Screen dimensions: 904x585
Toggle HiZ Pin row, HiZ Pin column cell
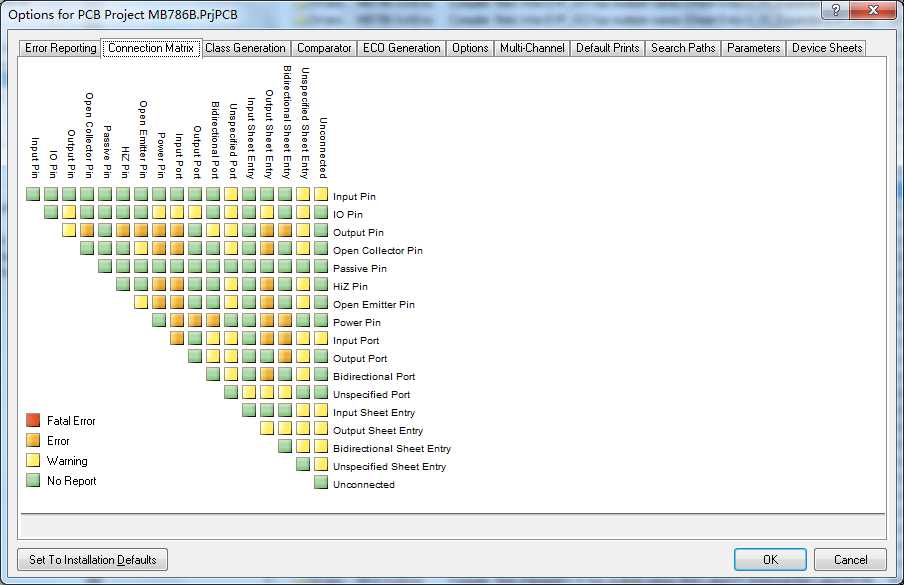(x=123, y=284)
